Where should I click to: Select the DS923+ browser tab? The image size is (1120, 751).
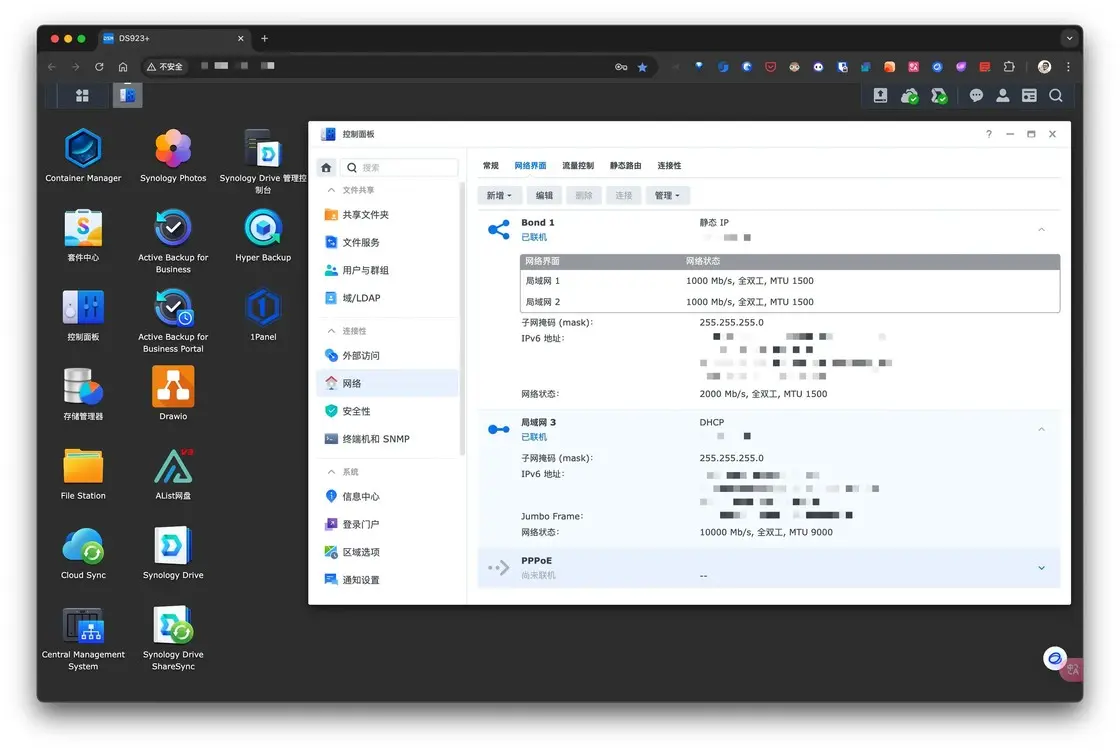174,39
